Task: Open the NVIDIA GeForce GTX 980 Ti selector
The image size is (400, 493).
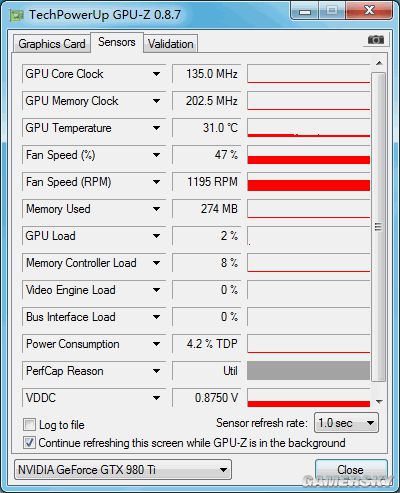Action: point(123,470)
